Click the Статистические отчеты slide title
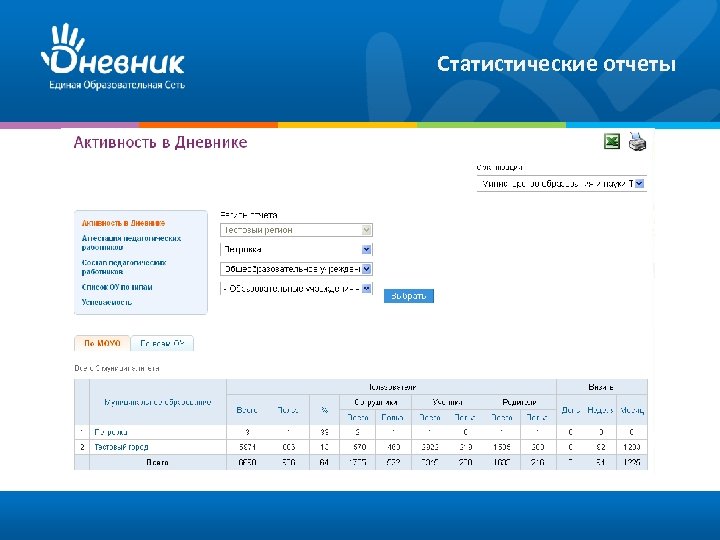The height and width of the screenshot is (540, 720). point(556,64)
